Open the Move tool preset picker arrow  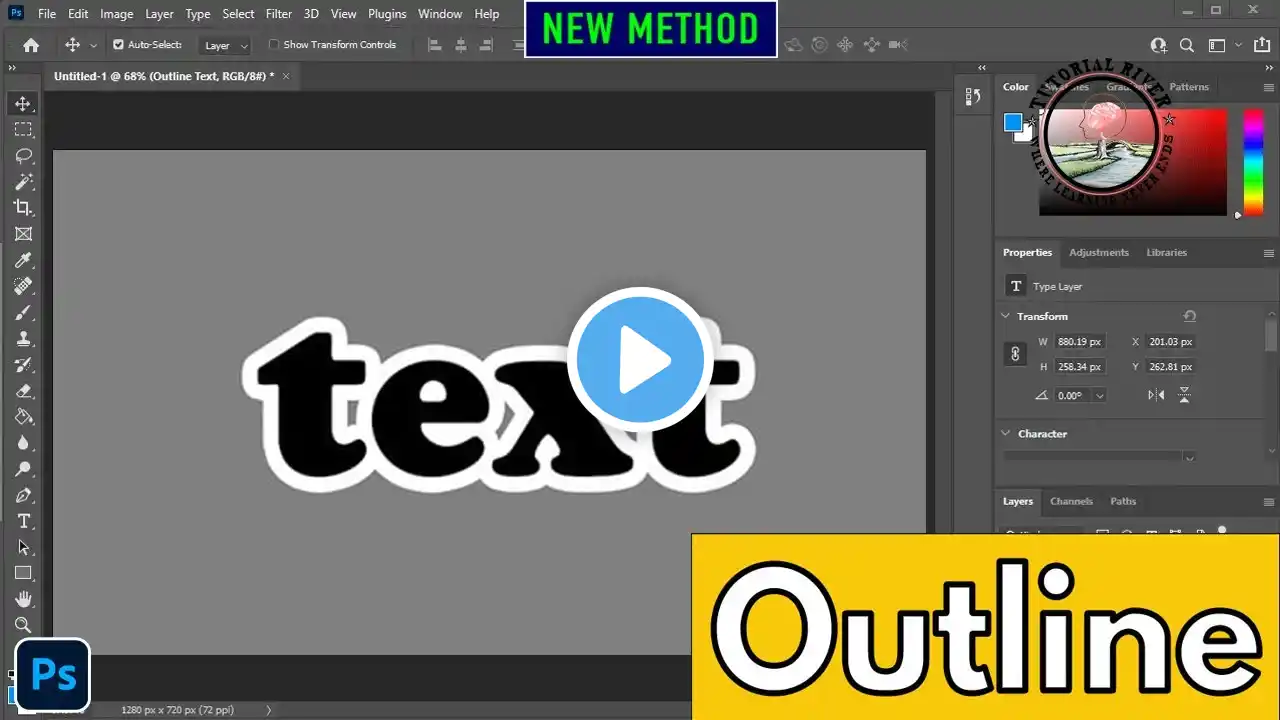[x=93, y=45]
